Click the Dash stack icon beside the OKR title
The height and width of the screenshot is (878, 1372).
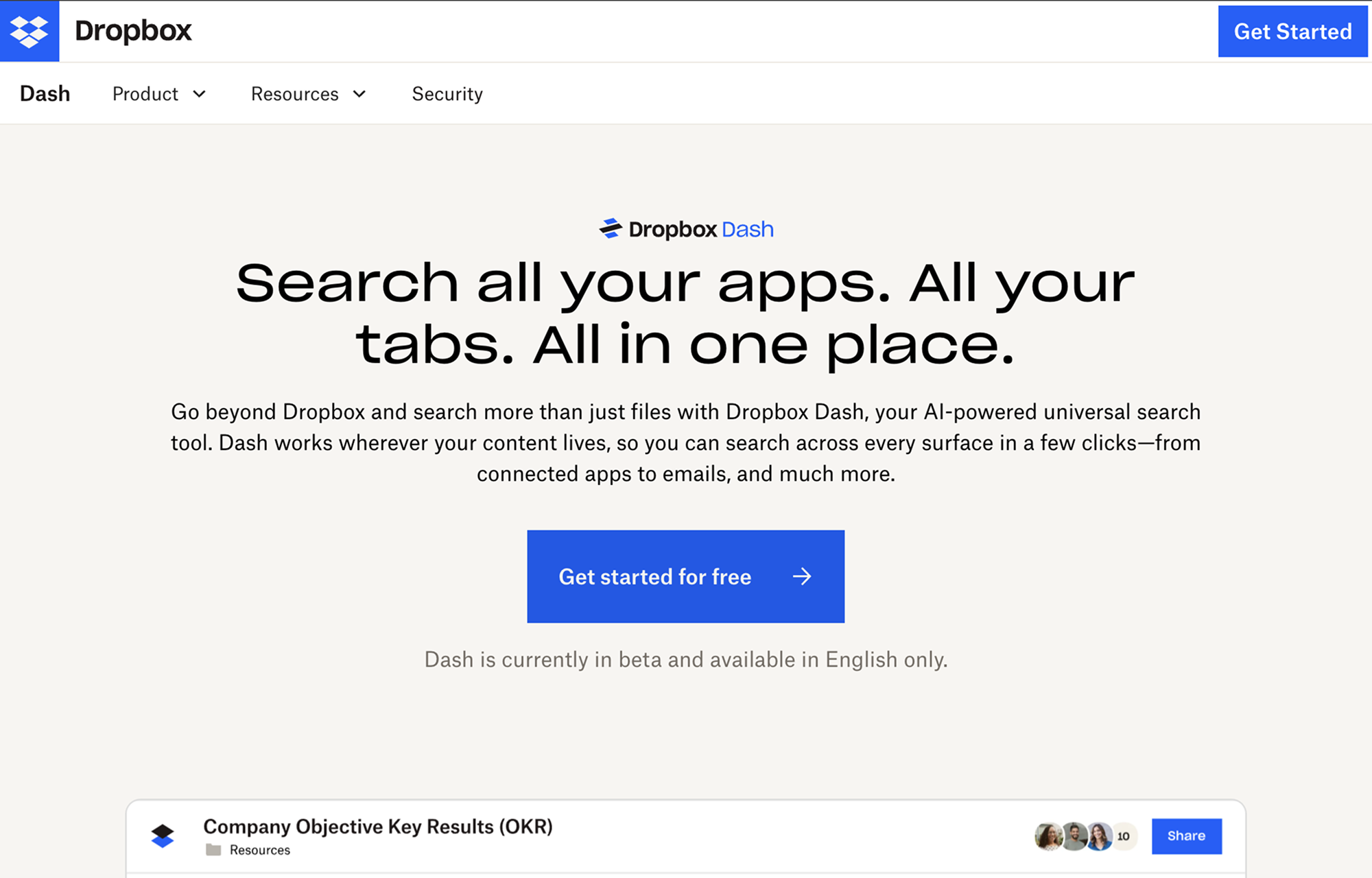click(163, 835)
